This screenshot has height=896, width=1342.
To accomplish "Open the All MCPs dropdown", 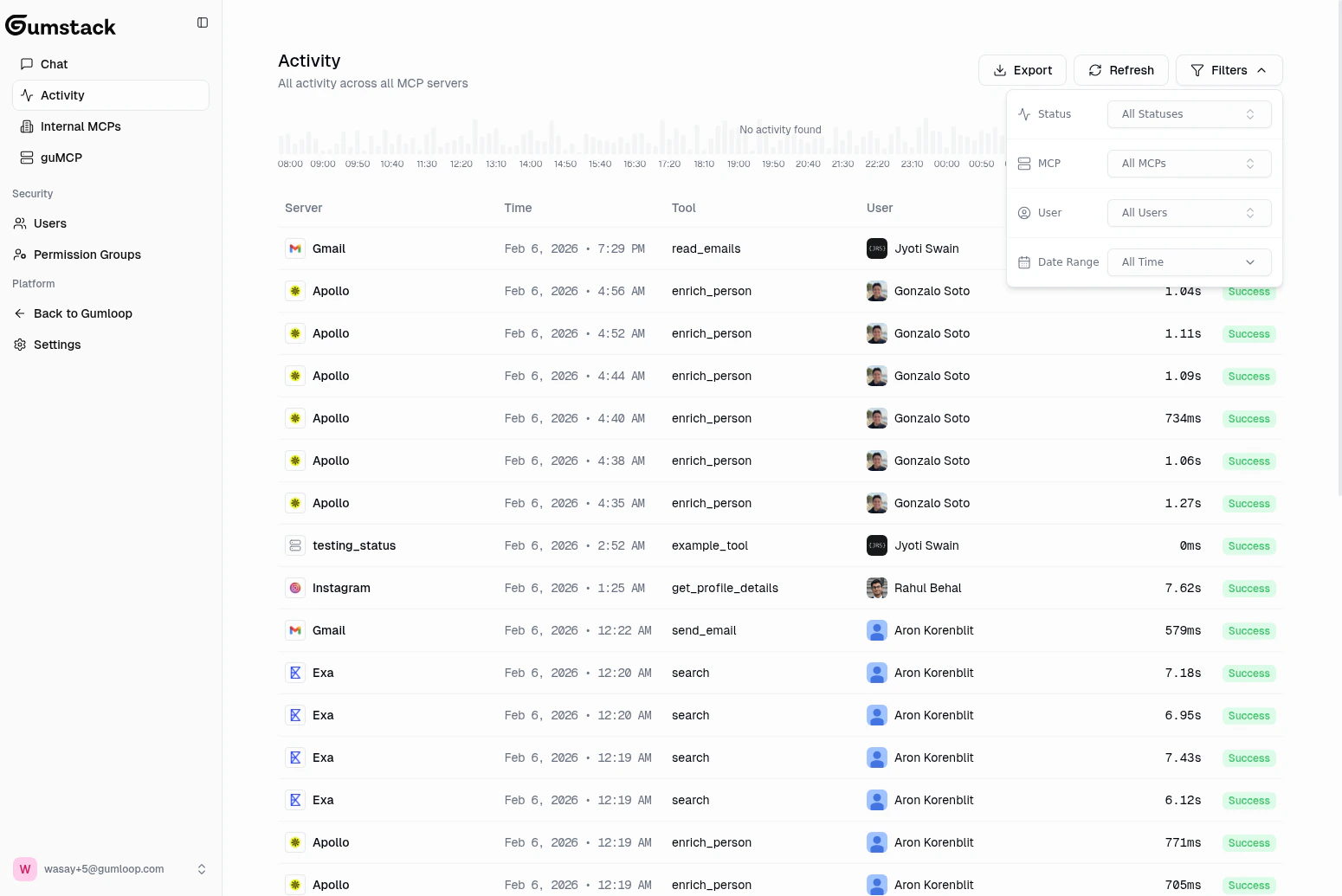I will coord(1189,163).
